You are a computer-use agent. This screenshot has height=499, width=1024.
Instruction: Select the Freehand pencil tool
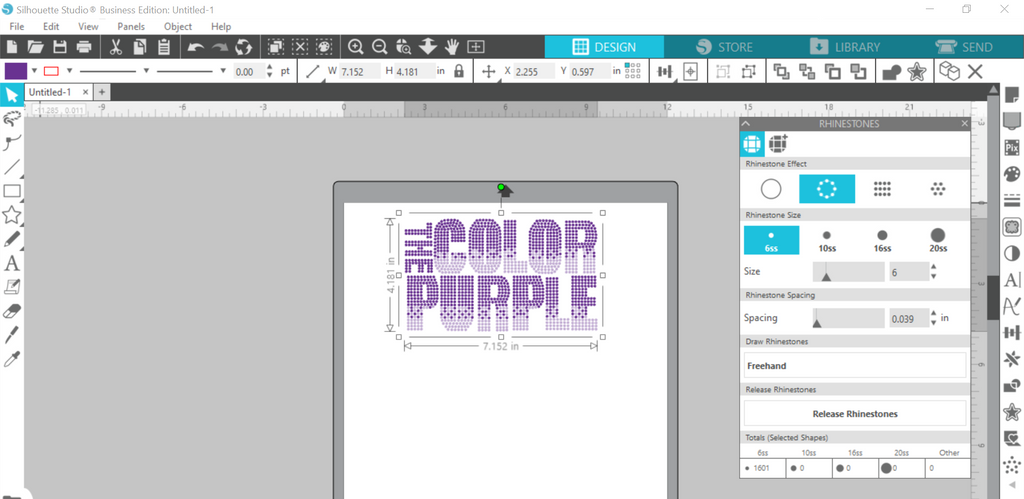point(11,239)
